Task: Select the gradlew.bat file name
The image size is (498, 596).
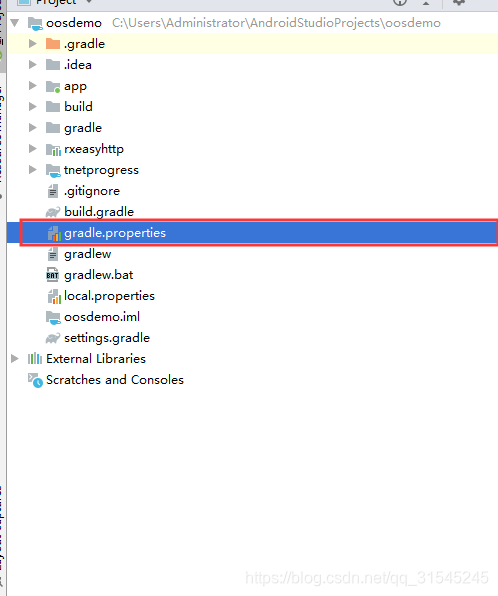Action: (98, 275)
